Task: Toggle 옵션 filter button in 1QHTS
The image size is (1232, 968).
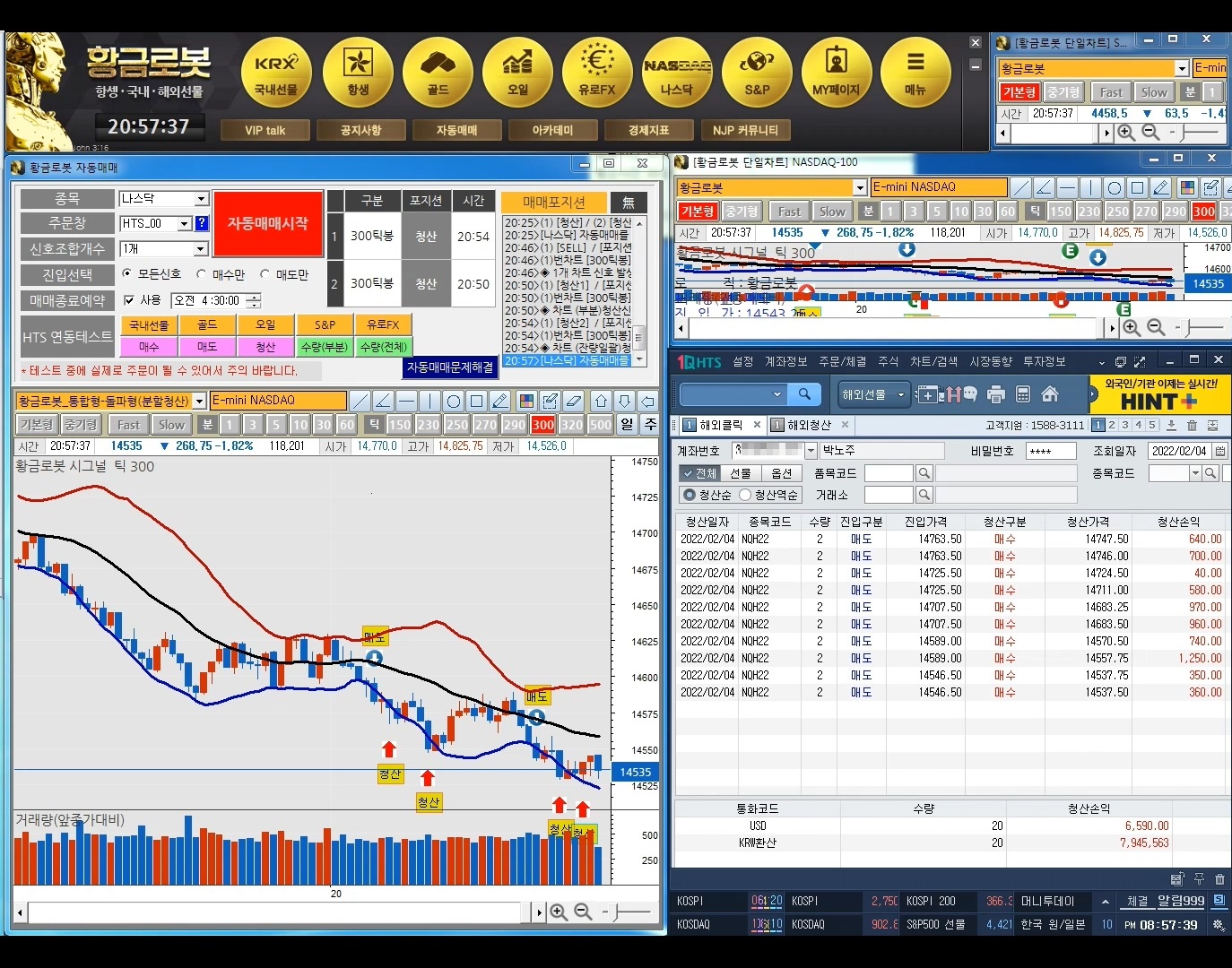Action: (x=782, y=473)
